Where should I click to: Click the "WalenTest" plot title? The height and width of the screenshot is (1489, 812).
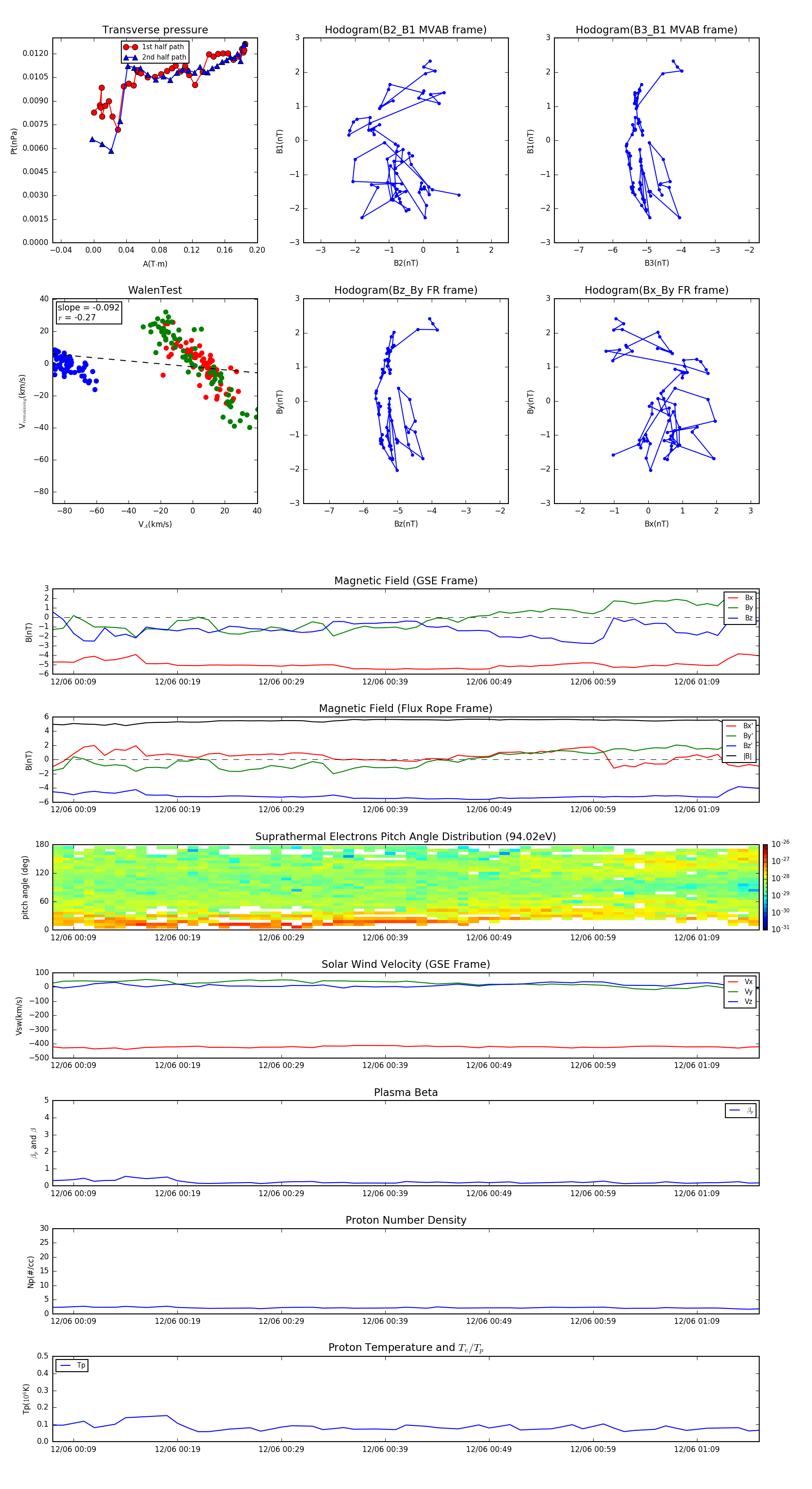click(155, 290)
